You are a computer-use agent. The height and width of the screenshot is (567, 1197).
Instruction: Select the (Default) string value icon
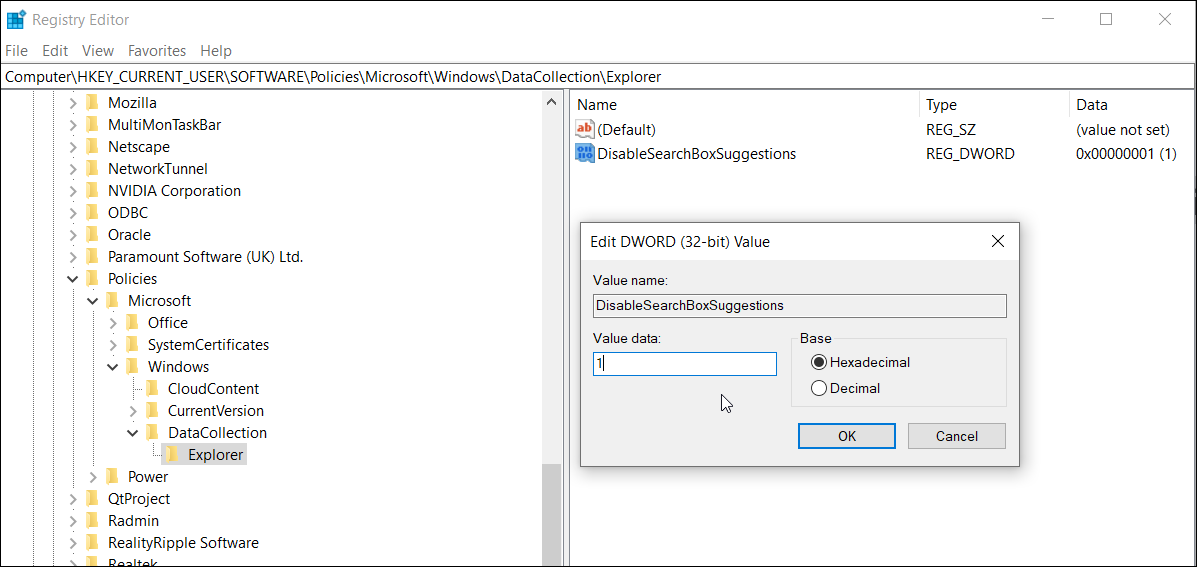point(585,130)
